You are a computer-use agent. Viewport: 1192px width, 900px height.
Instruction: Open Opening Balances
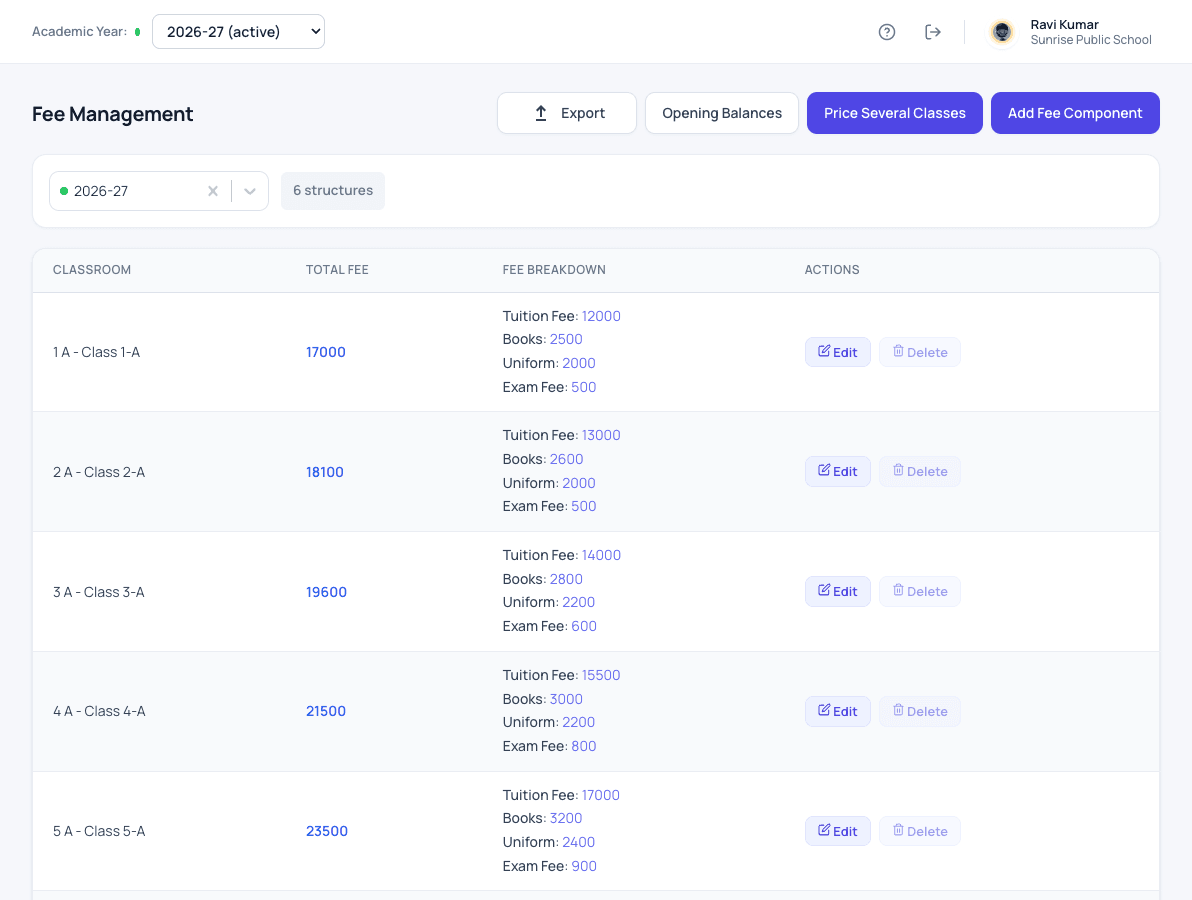point(721,113)
